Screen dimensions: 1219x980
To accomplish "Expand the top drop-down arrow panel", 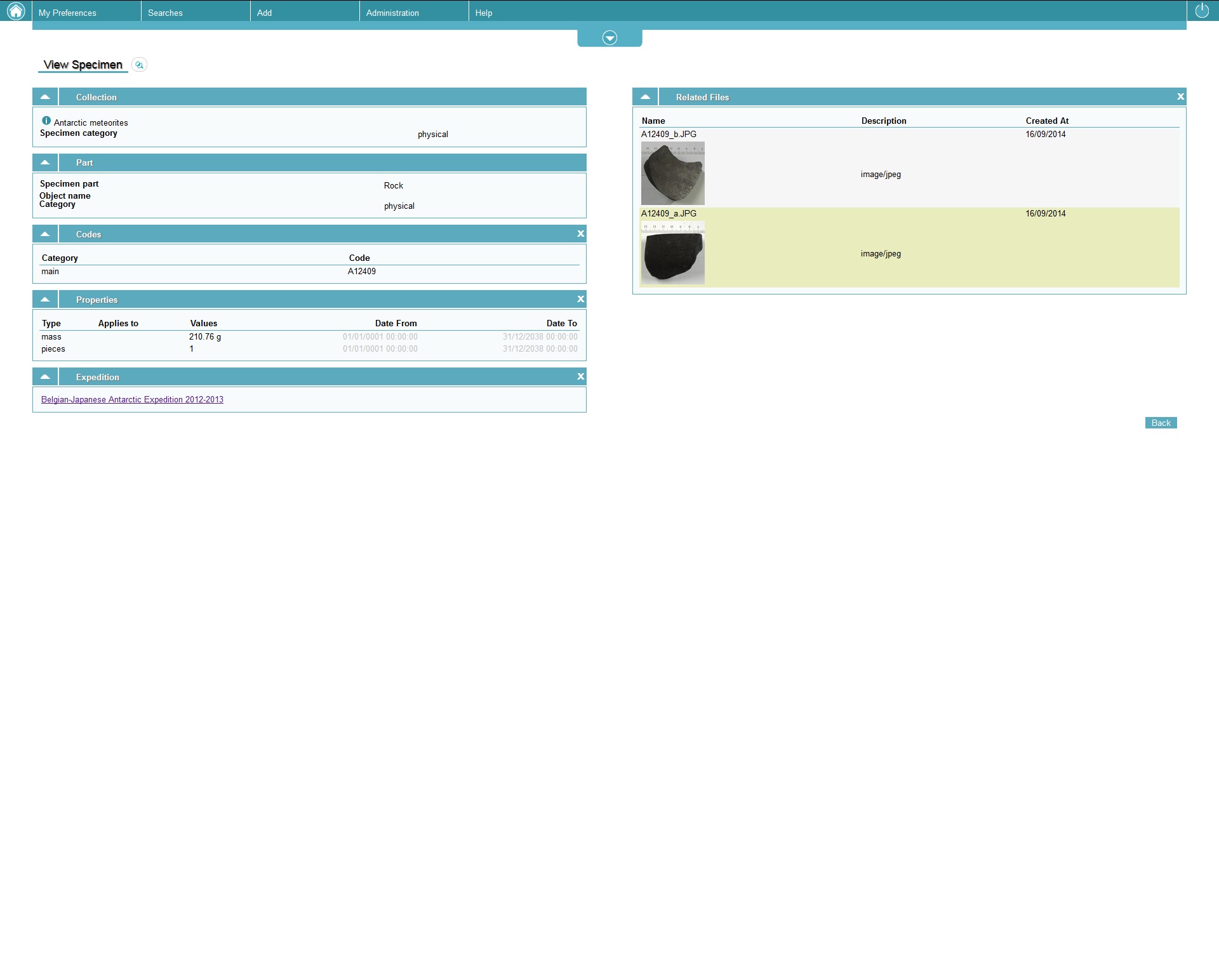I will [x=609, y=38].
